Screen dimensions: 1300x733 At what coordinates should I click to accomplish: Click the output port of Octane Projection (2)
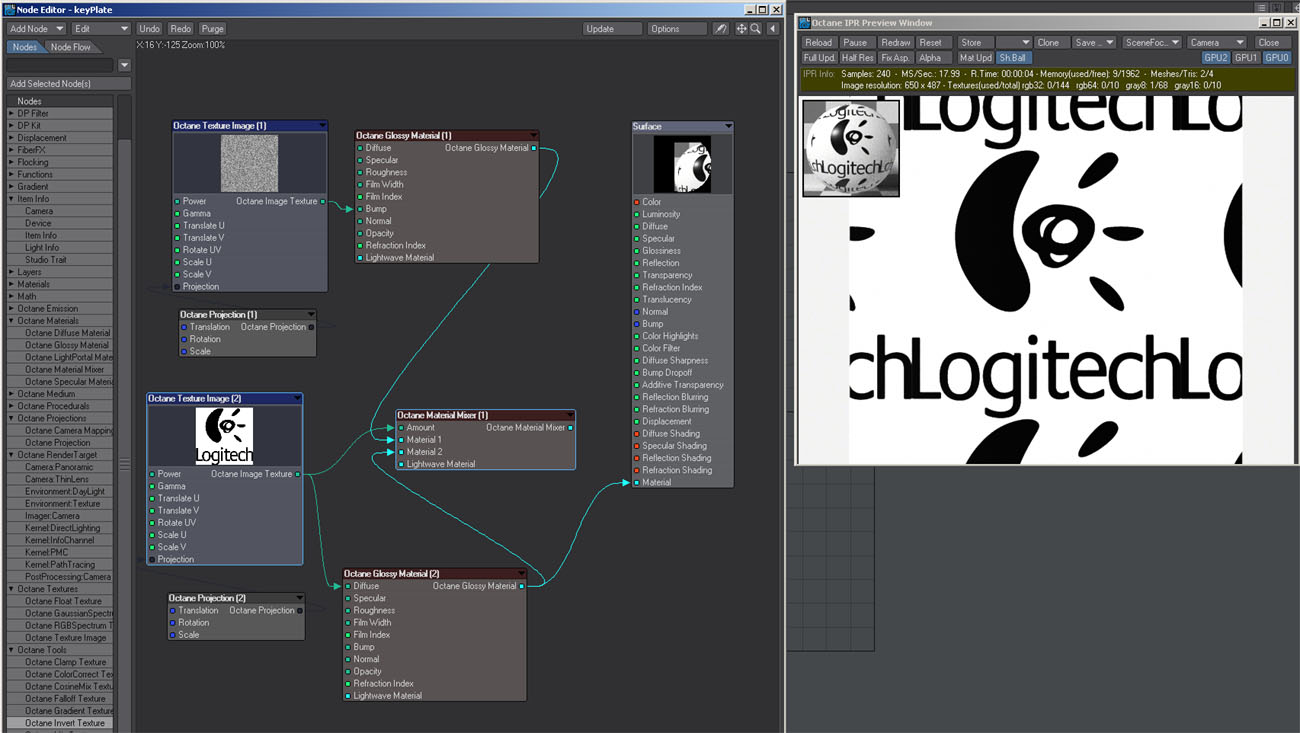300,610
